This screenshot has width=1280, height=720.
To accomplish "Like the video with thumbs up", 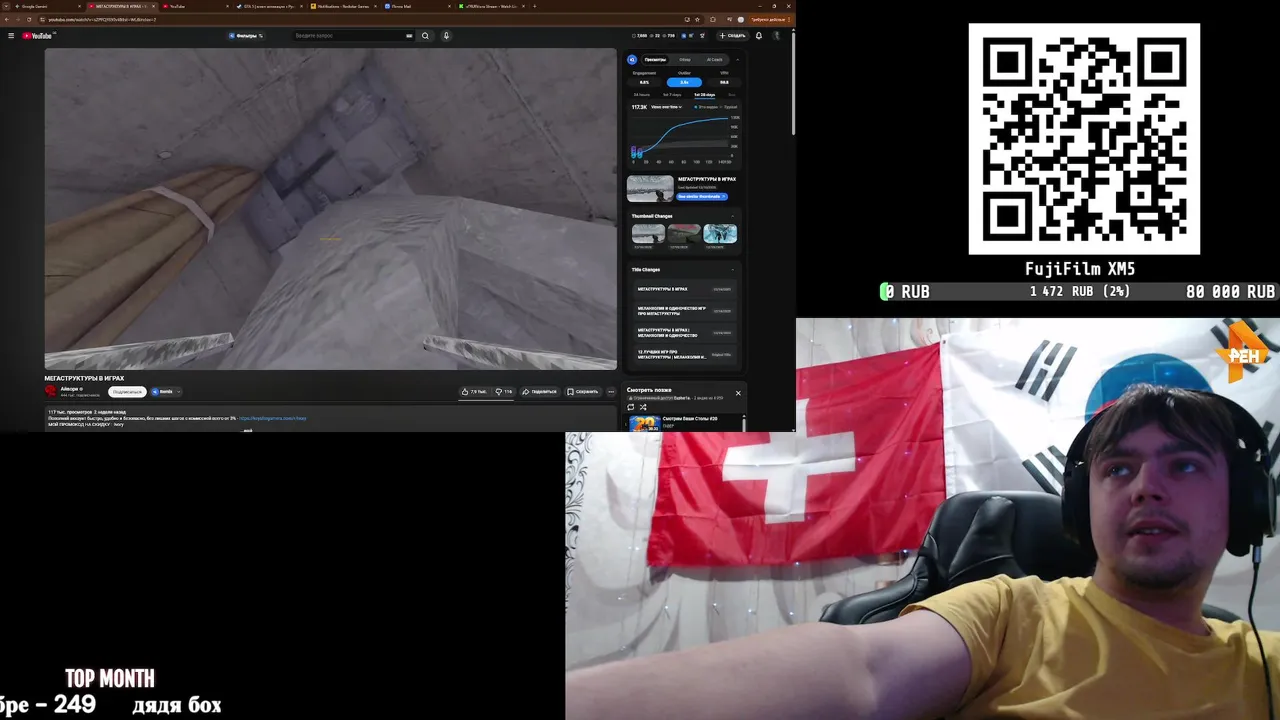I will [x=474, y=392].
